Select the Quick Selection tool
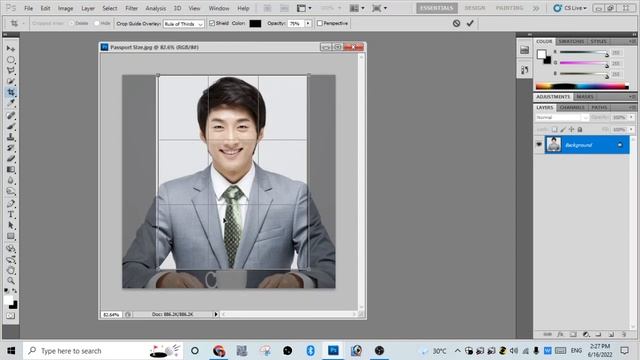 (x=11, y=81)
